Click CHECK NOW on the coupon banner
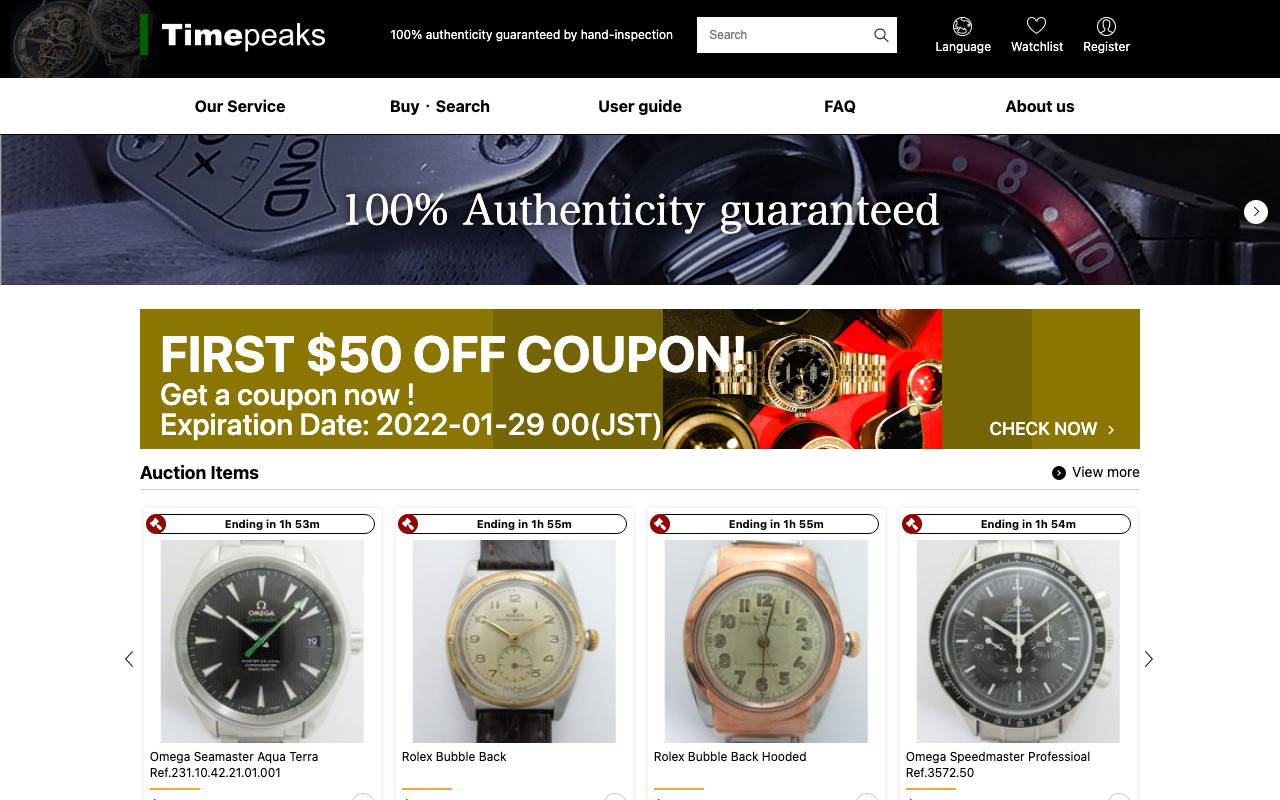 click(1052, 429)
